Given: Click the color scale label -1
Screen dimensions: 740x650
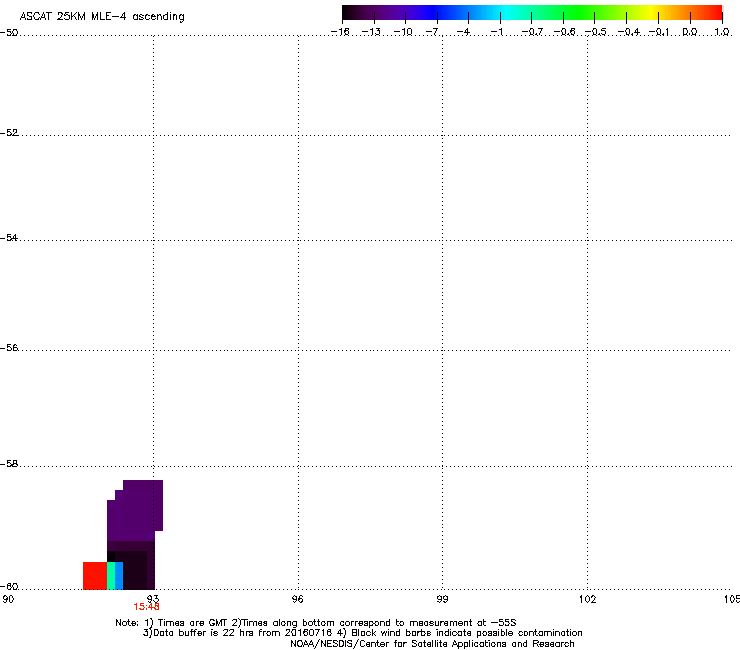Looking at the screenshot, I should tap(497, 32).
